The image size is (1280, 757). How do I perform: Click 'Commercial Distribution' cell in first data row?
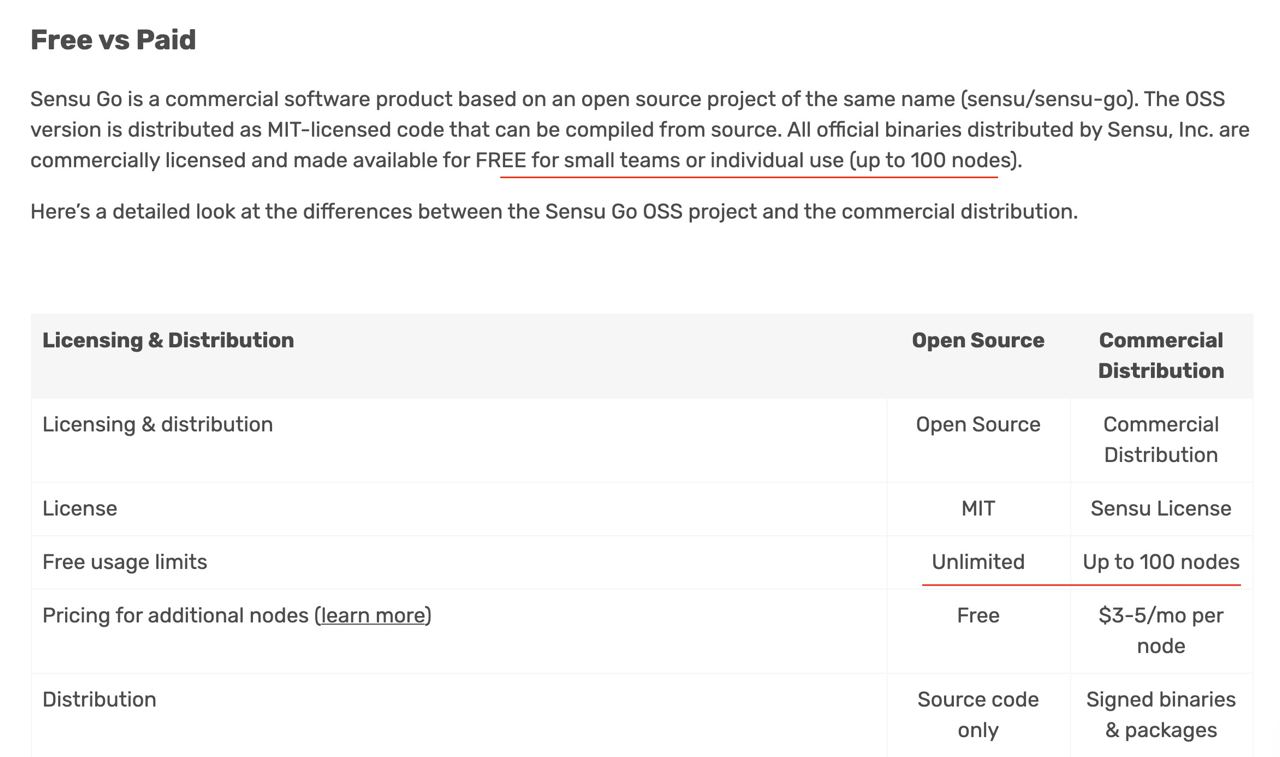(x=1161, y=439)
